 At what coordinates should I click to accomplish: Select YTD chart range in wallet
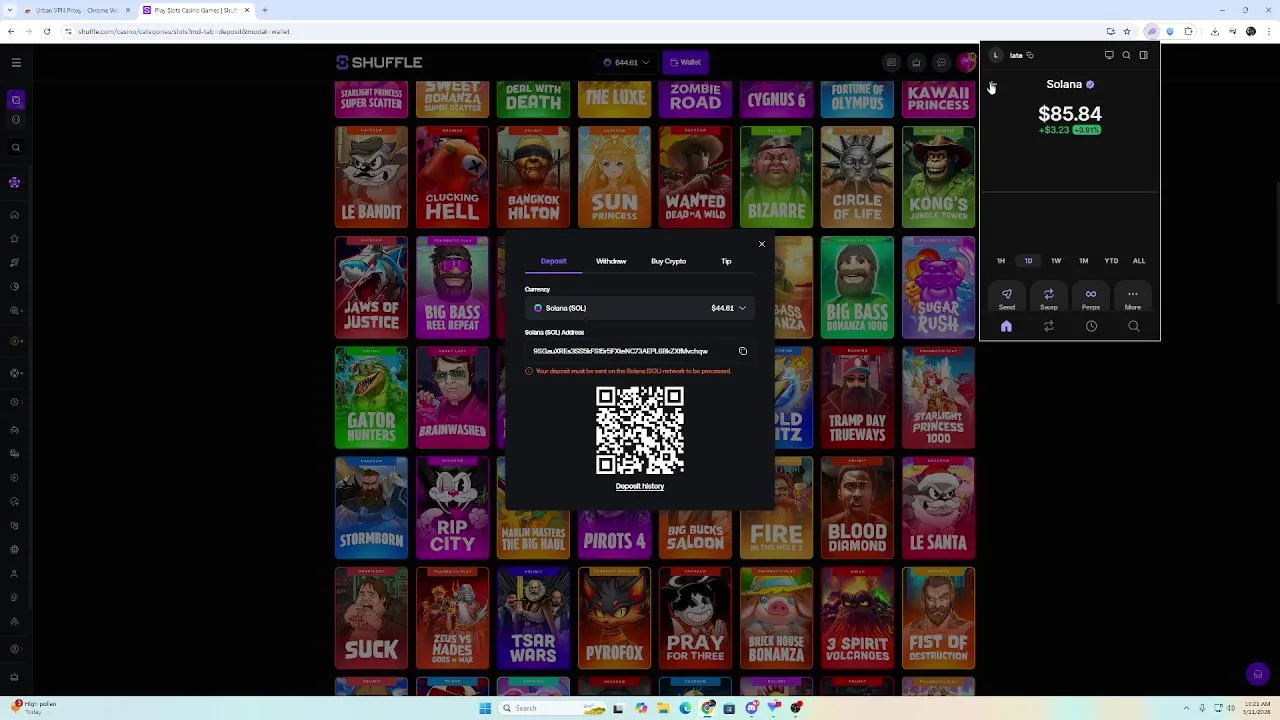(x=1111, y=261)
